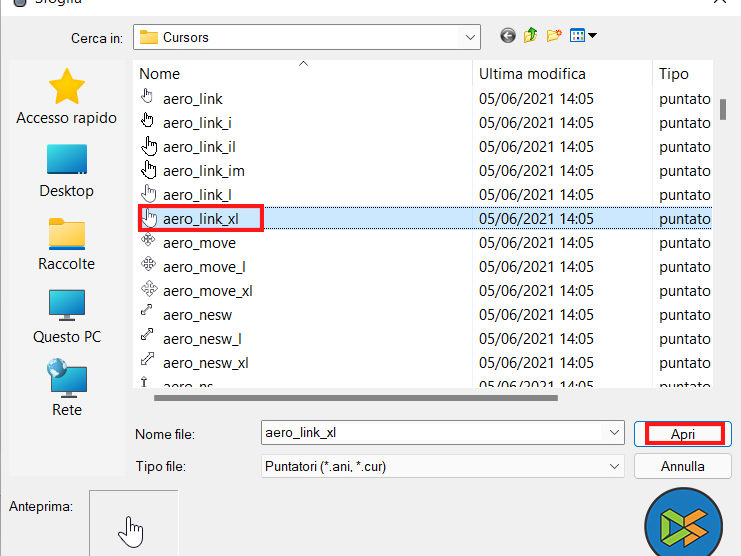The image size is (741, 556).
Task: Open Raccolte in the sidebar
Action: tap(67, 244)
